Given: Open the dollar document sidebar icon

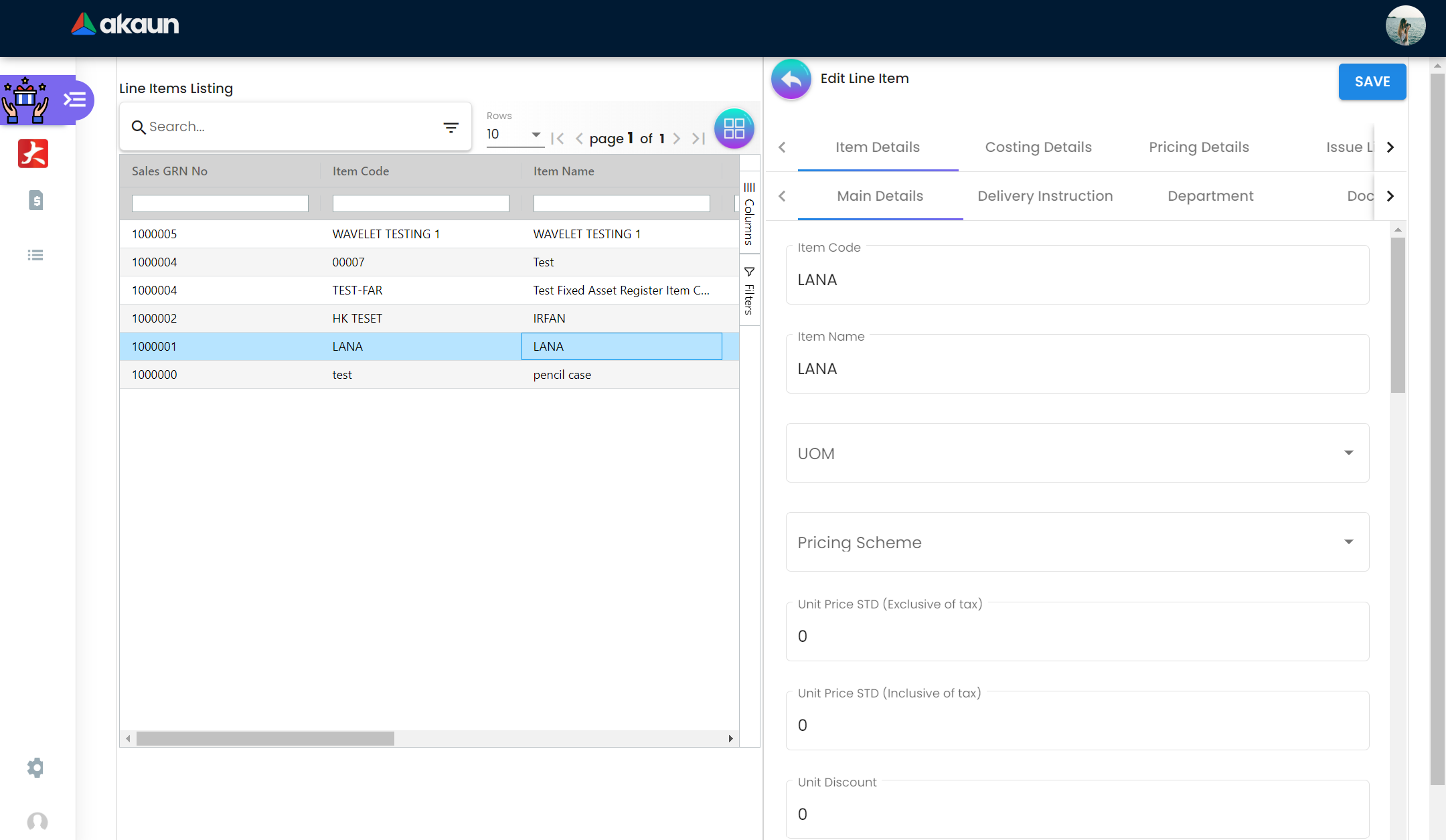Looking at the screenshot, I should (x=35, y=200).
